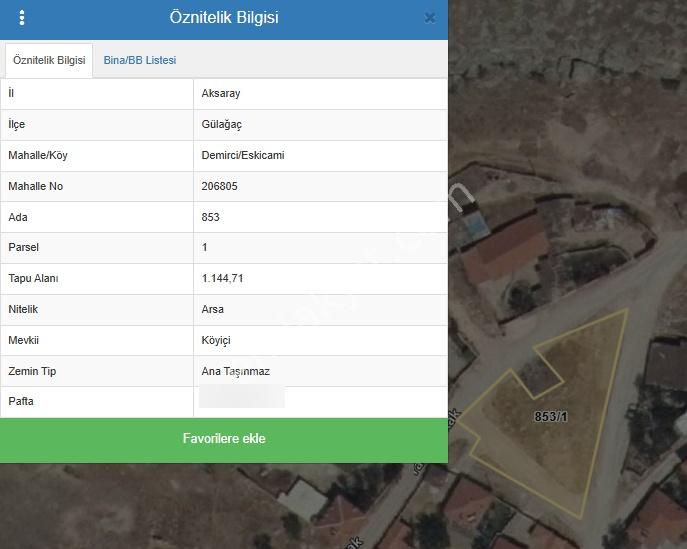Click the Tapu Alanı value 1.144,71

222,278
